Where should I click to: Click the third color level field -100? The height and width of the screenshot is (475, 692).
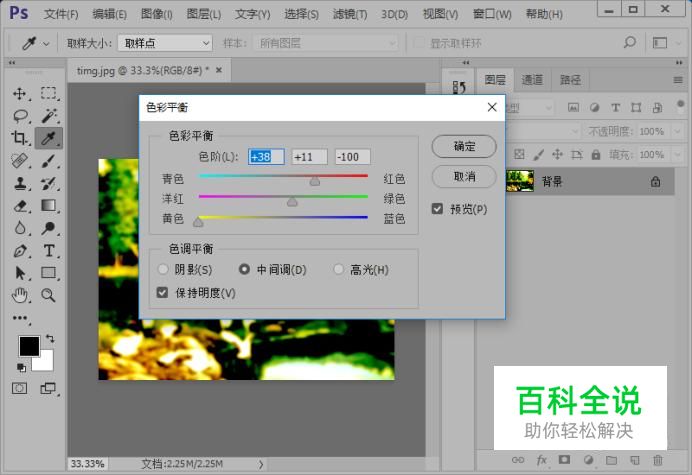352,157
